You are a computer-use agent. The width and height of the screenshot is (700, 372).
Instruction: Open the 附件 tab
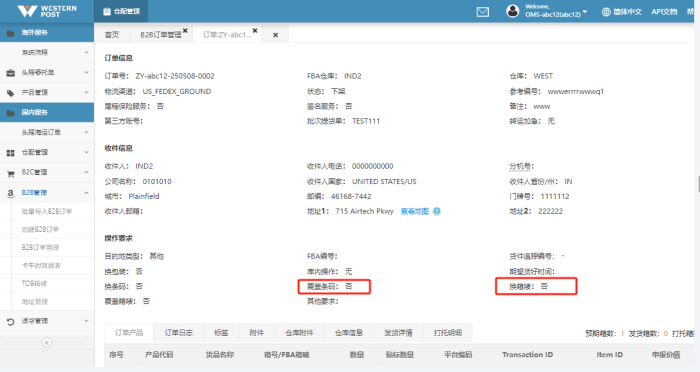(257, 333)
